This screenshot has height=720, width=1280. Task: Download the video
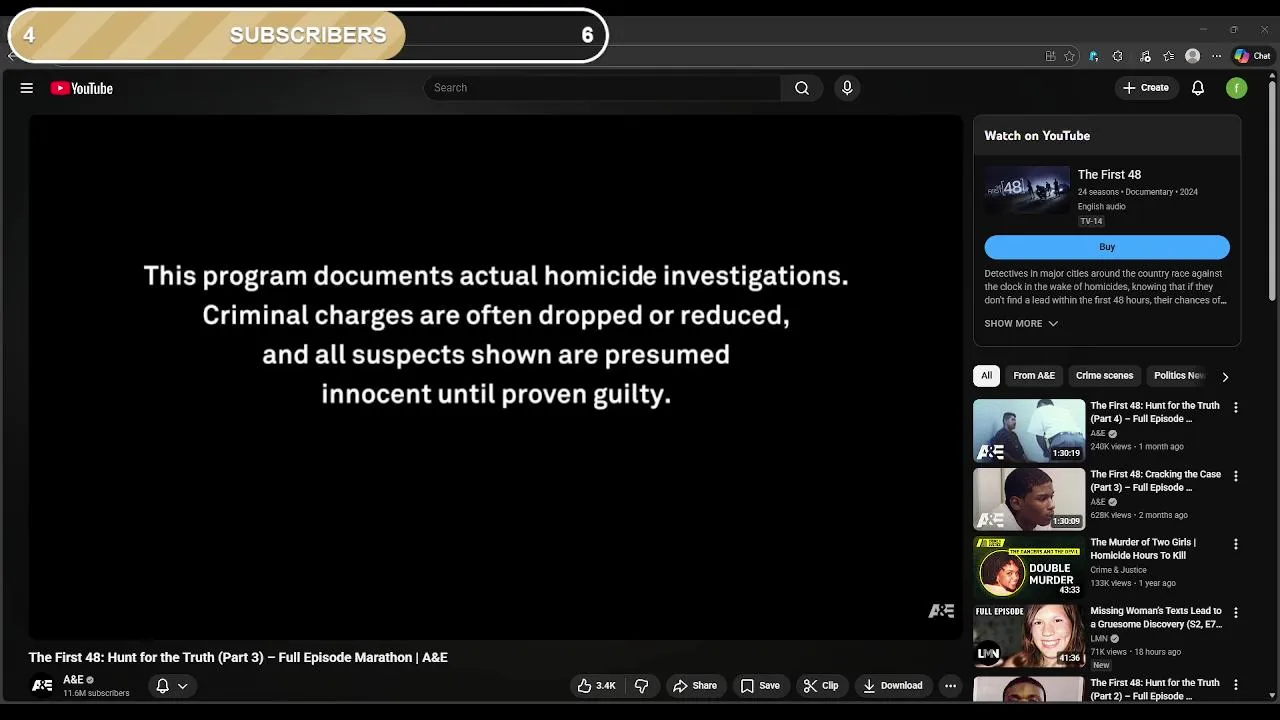892,686
